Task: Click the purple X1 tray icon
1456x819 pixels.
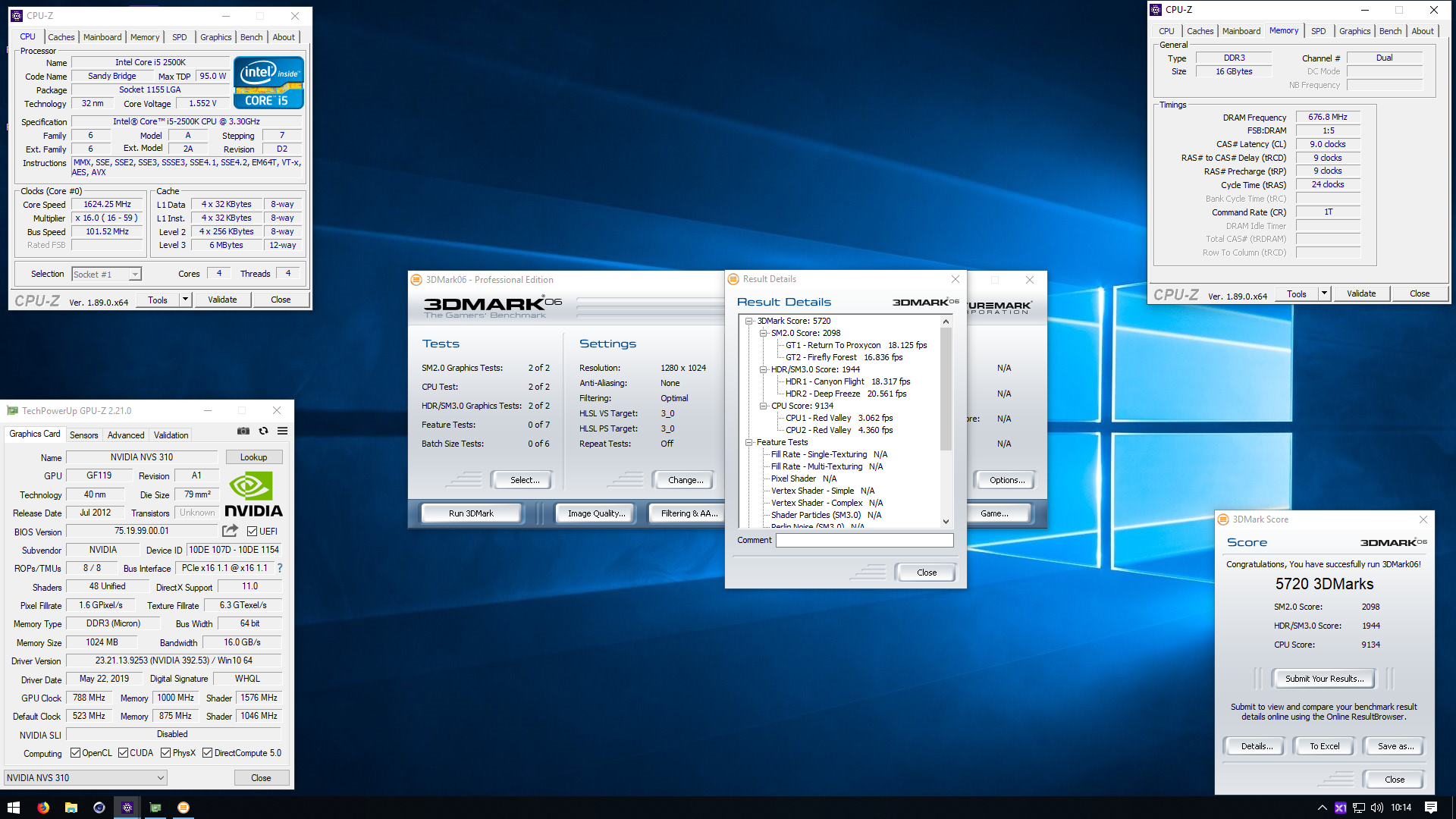Action: (x=1341, y=808)
